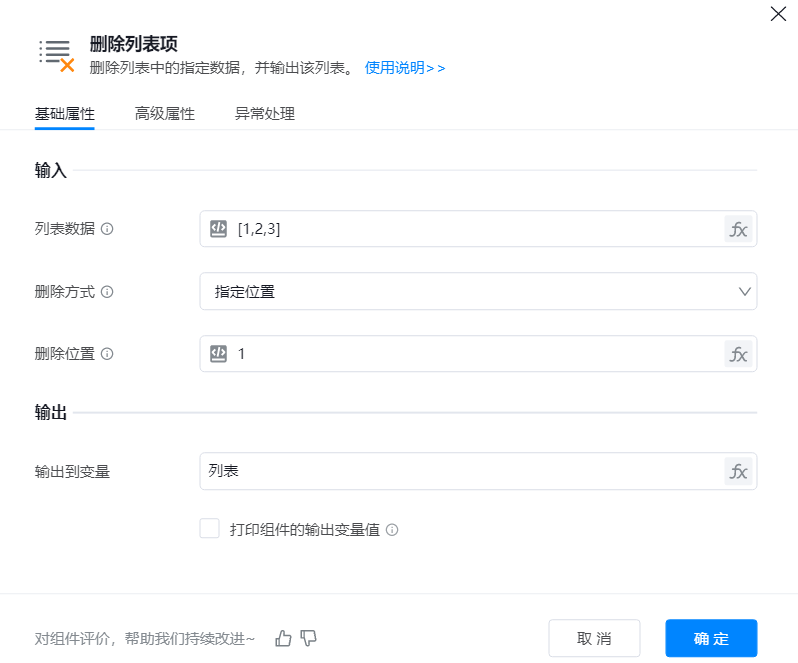
Task: Click info icon next to 删除位置
Action: pyautogui.click(x=107, y=354)
